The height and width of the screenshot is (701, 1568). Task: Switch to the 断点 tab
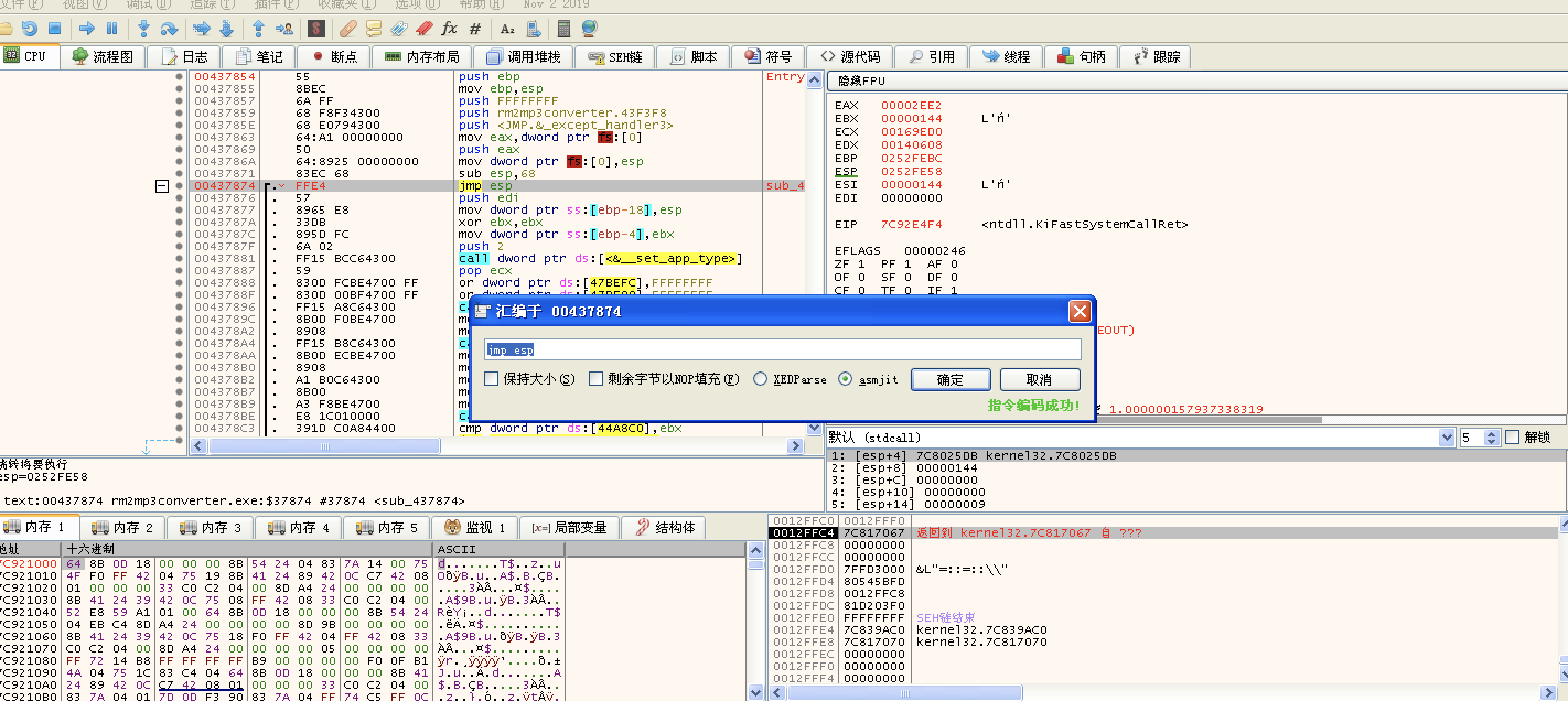pos(335,57)
